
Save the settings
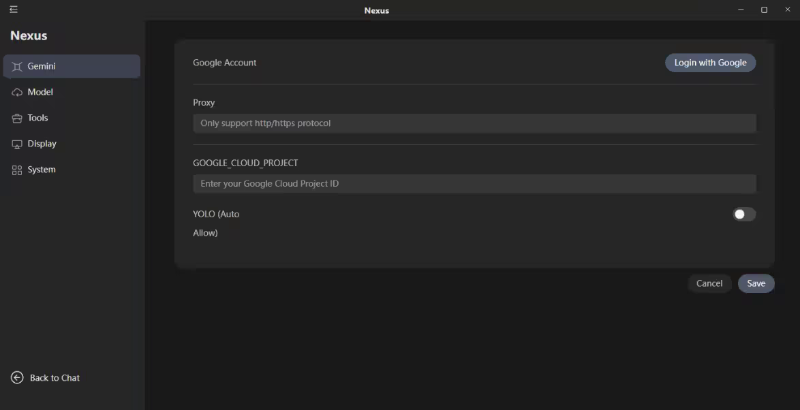[x=756, y=284]
